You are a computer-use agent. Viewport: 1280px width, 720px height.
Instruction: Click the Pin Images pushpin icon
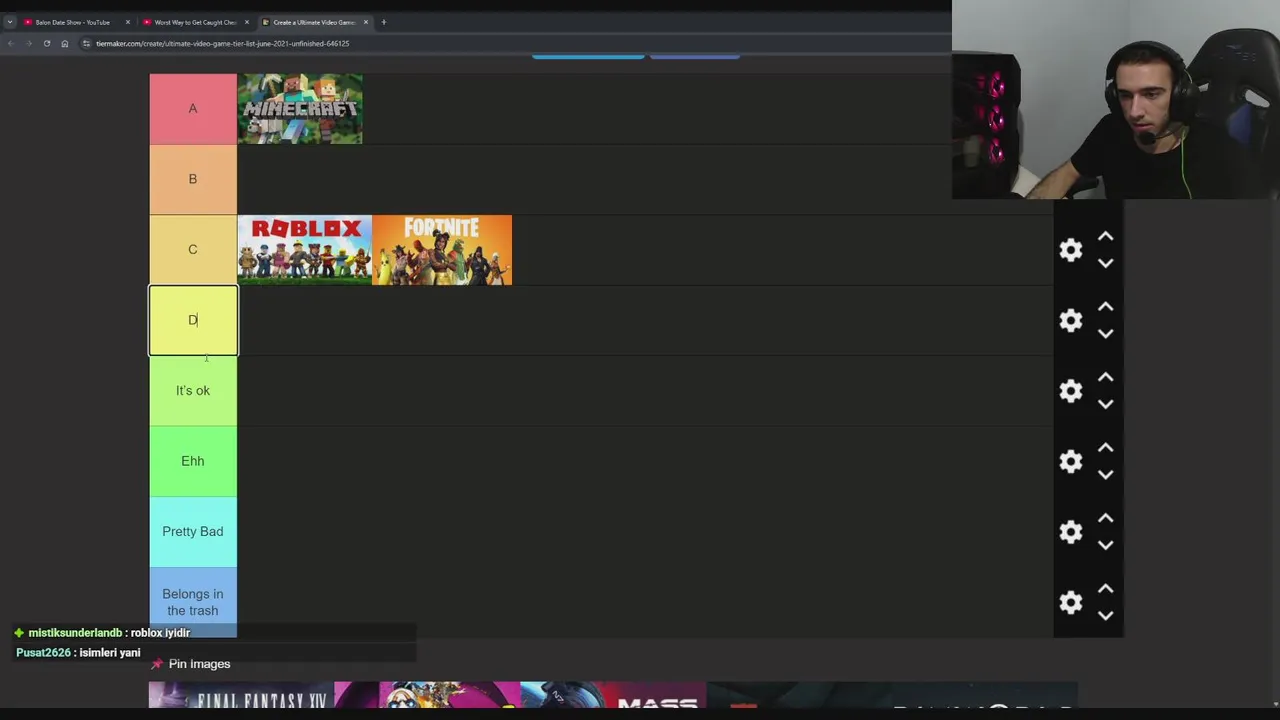[156, 664]
